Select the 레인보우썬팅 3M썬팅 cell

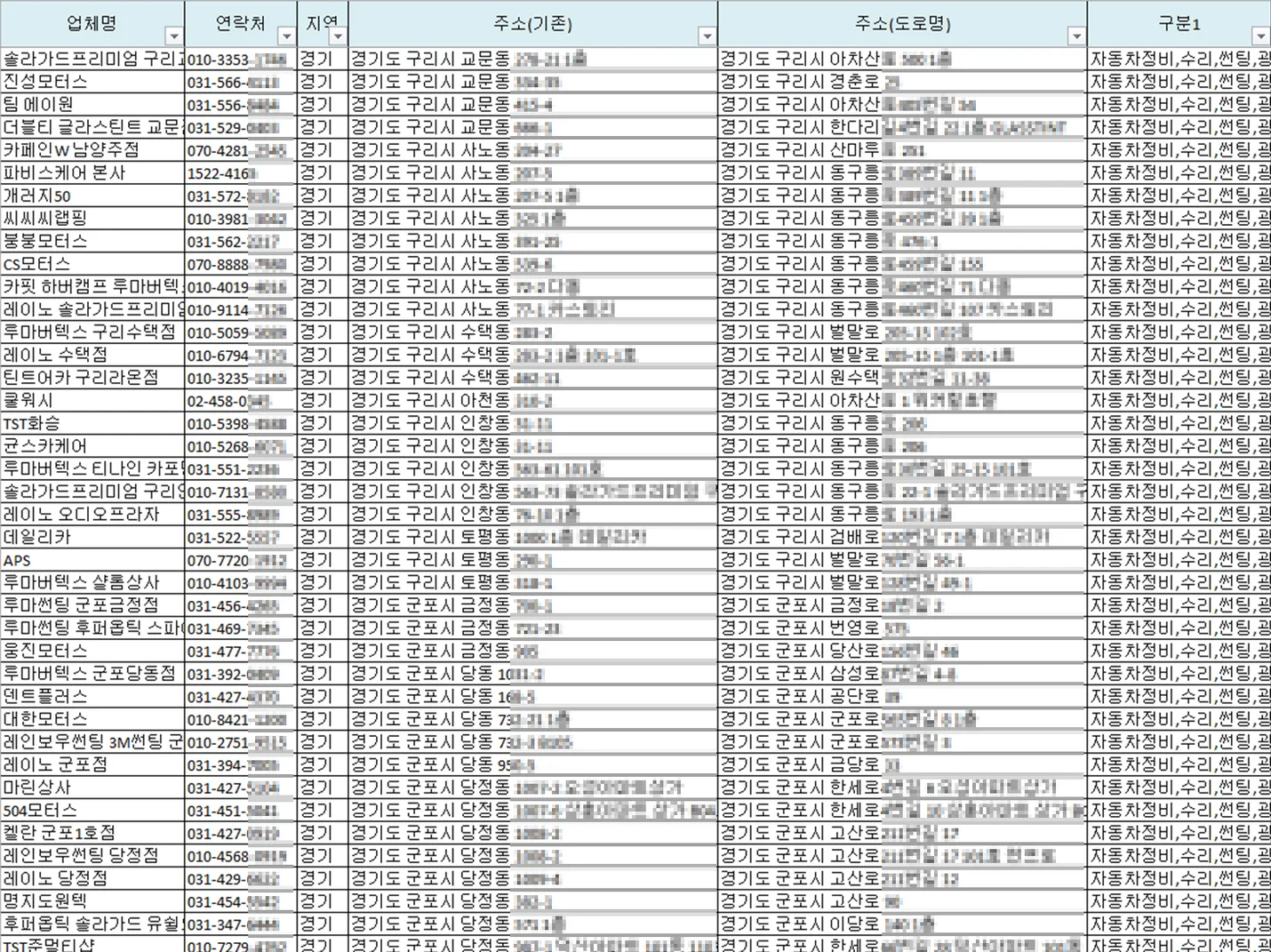pyautogui.click(x=92, y=742)
